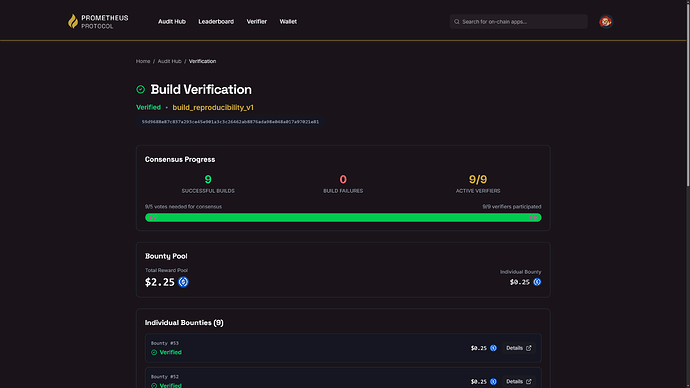Click the coin icon in Bounty #52 row
The image size is (690, 388).
[x=493, y=381]
